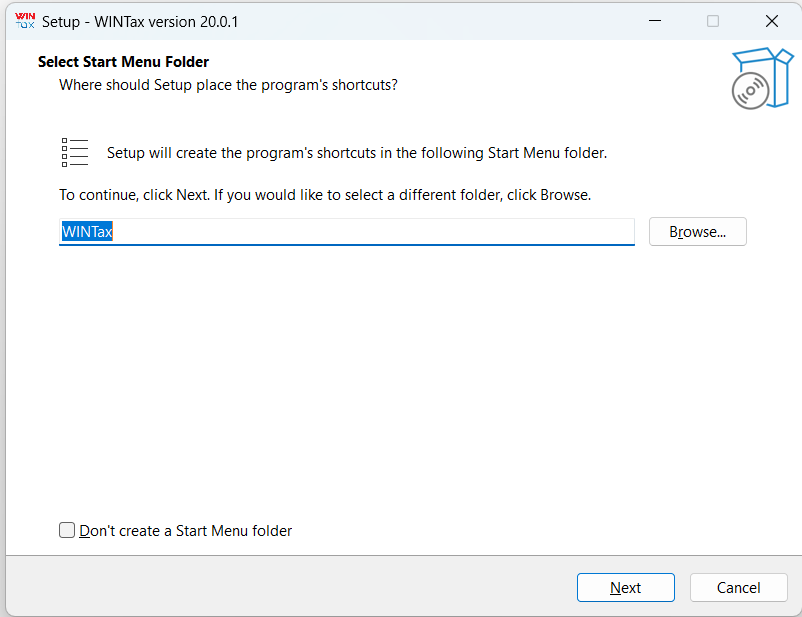The image size is (802, 617).
Task: Click the 'Setup will create the program's shortcuts' sentence
Action: [x=357, y=153]
